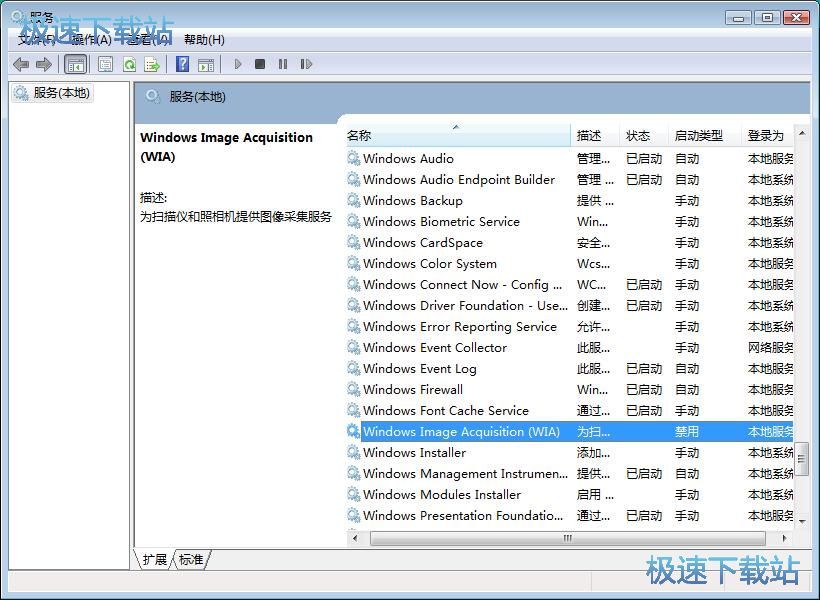Screen dimensions: 820x600
Task: Select Windows Font Cache Service row
Action: [570, 411]
